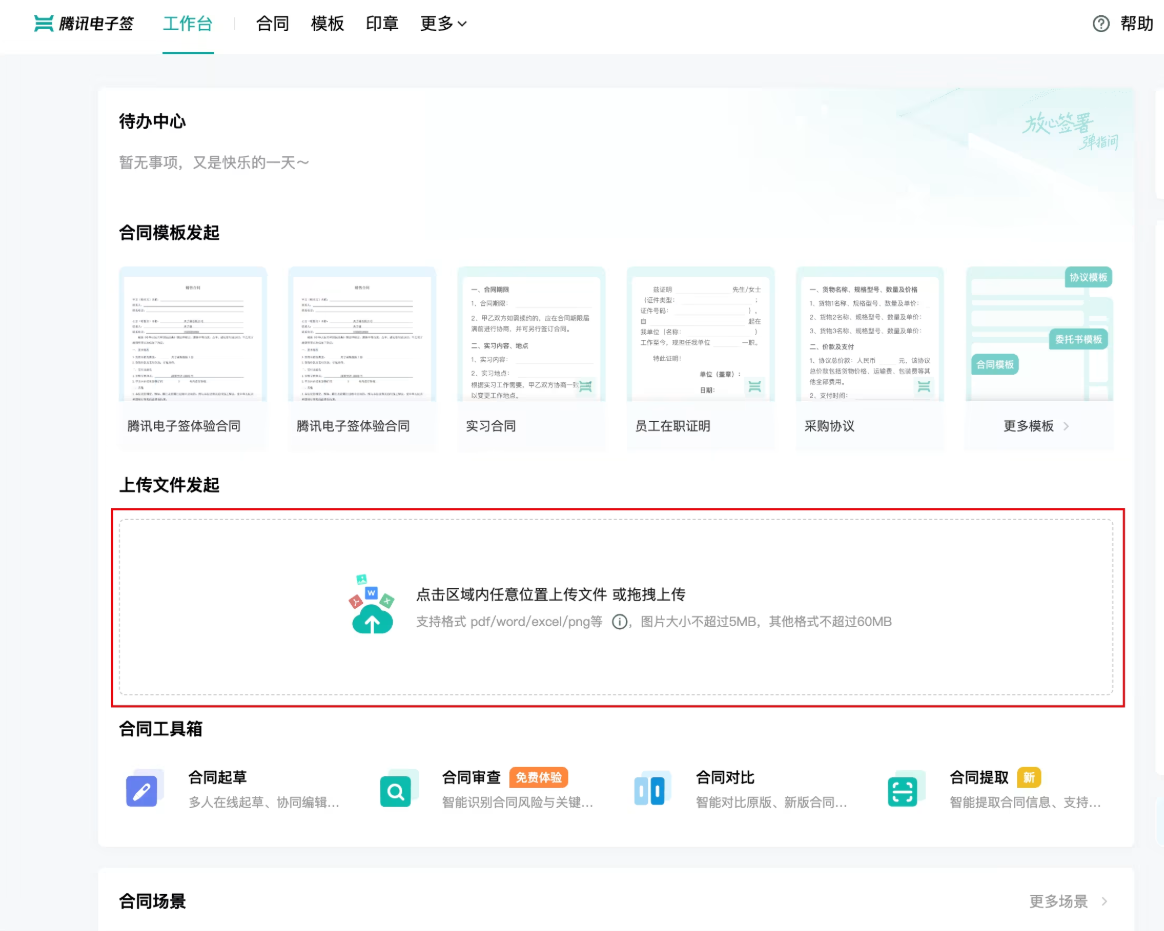Open the 帮助 question mark icon

1101,24
